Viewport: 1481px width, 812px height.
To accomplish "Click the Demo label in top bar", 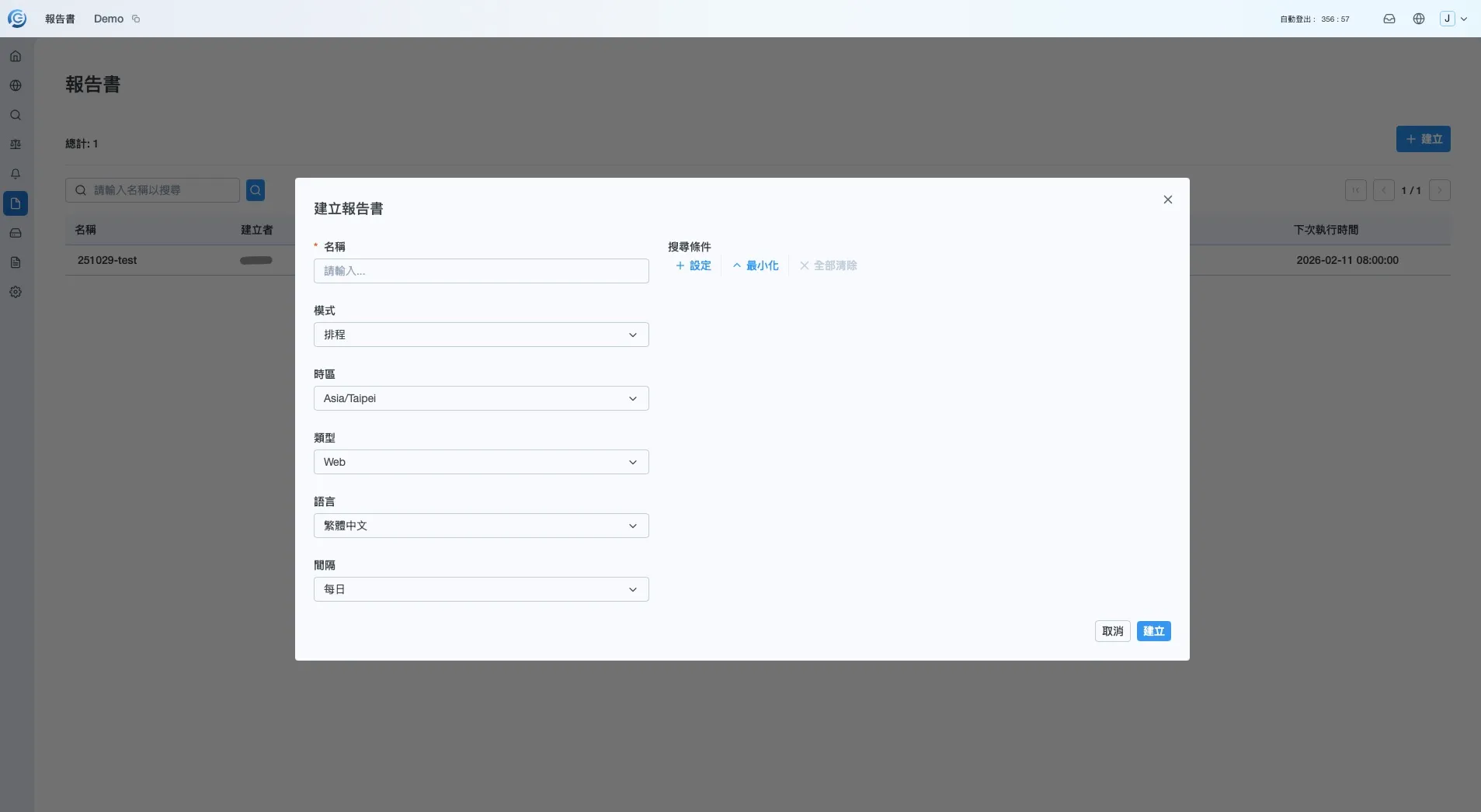I will [x=109, y=19].
